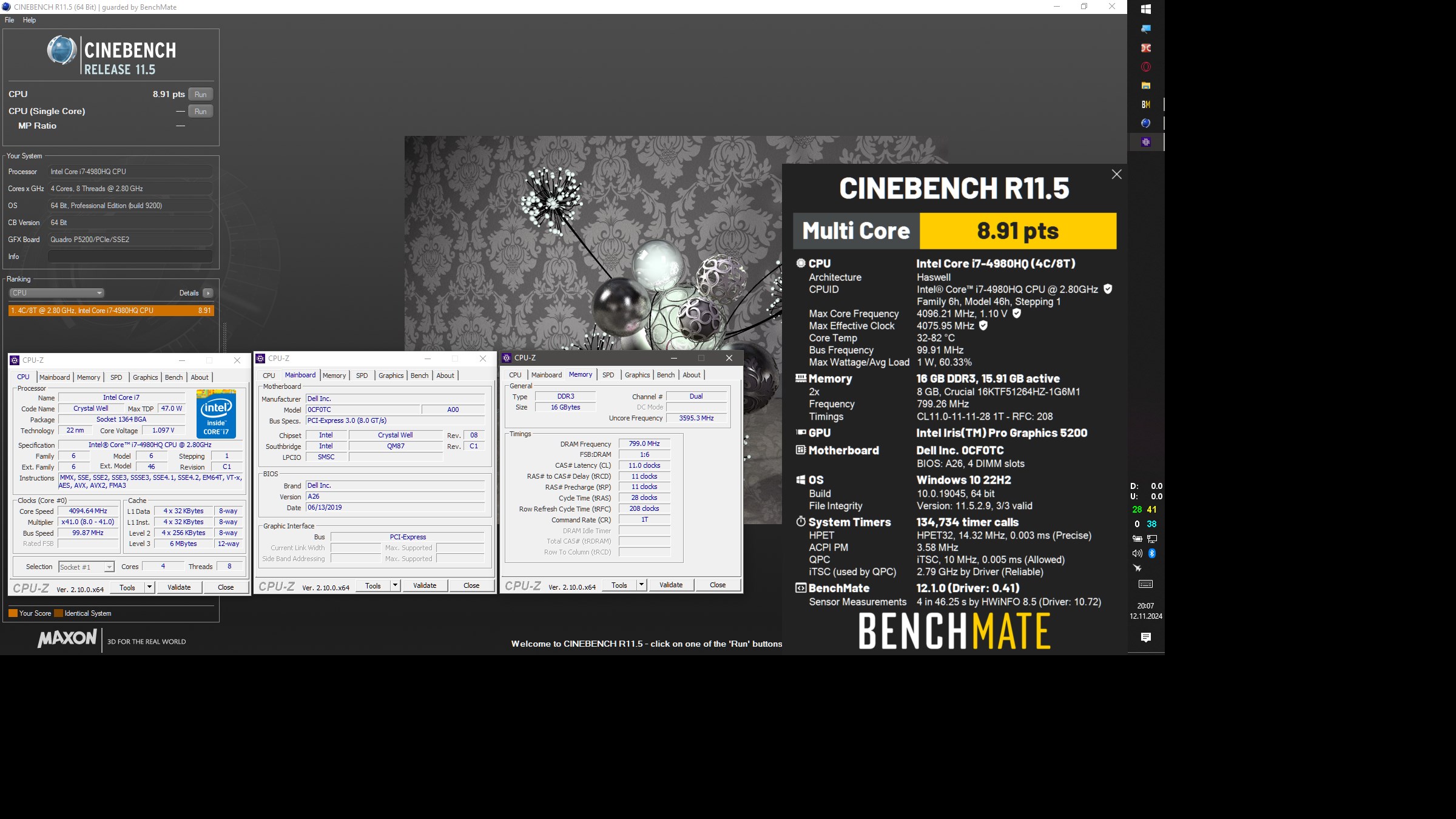
Task: Open the Bench tab in the first CPU-Z window
Action: click(x=174, y=377)
